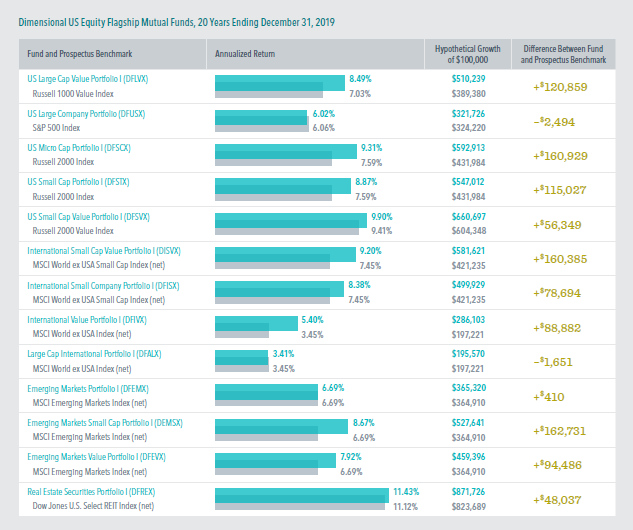Click the 9.41% benchmark return value

(382, 231)
